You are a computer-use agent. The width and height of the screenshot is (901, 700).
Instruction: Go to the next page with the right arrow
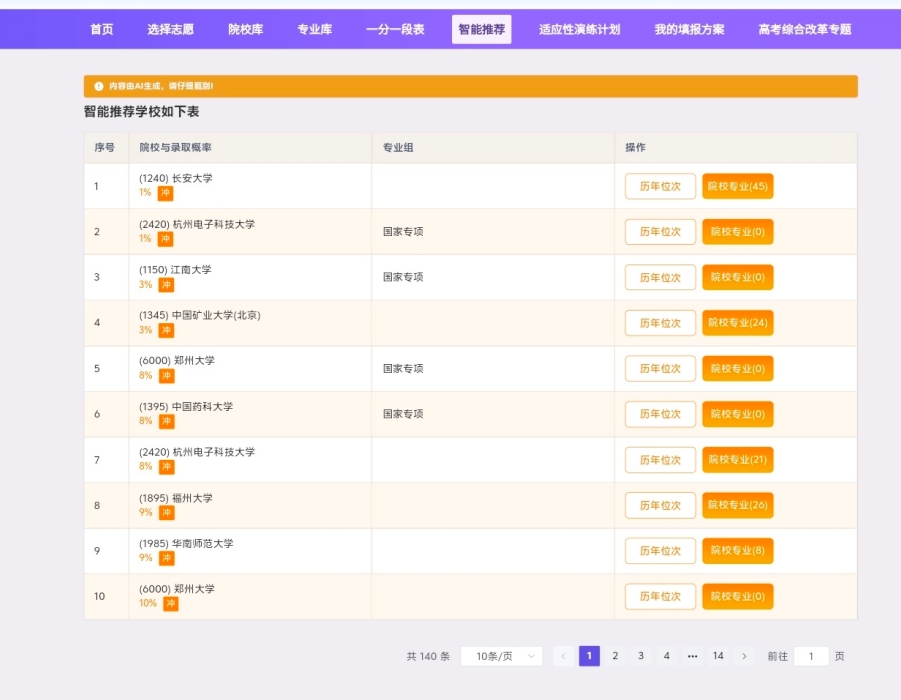(744, 656)
